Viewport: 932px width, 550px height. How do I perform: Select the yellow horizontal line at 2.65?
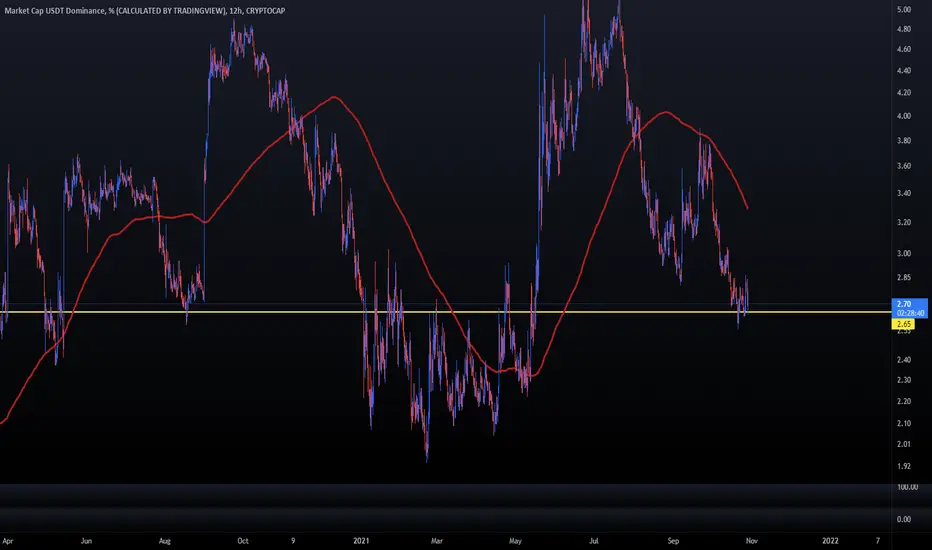446,312
